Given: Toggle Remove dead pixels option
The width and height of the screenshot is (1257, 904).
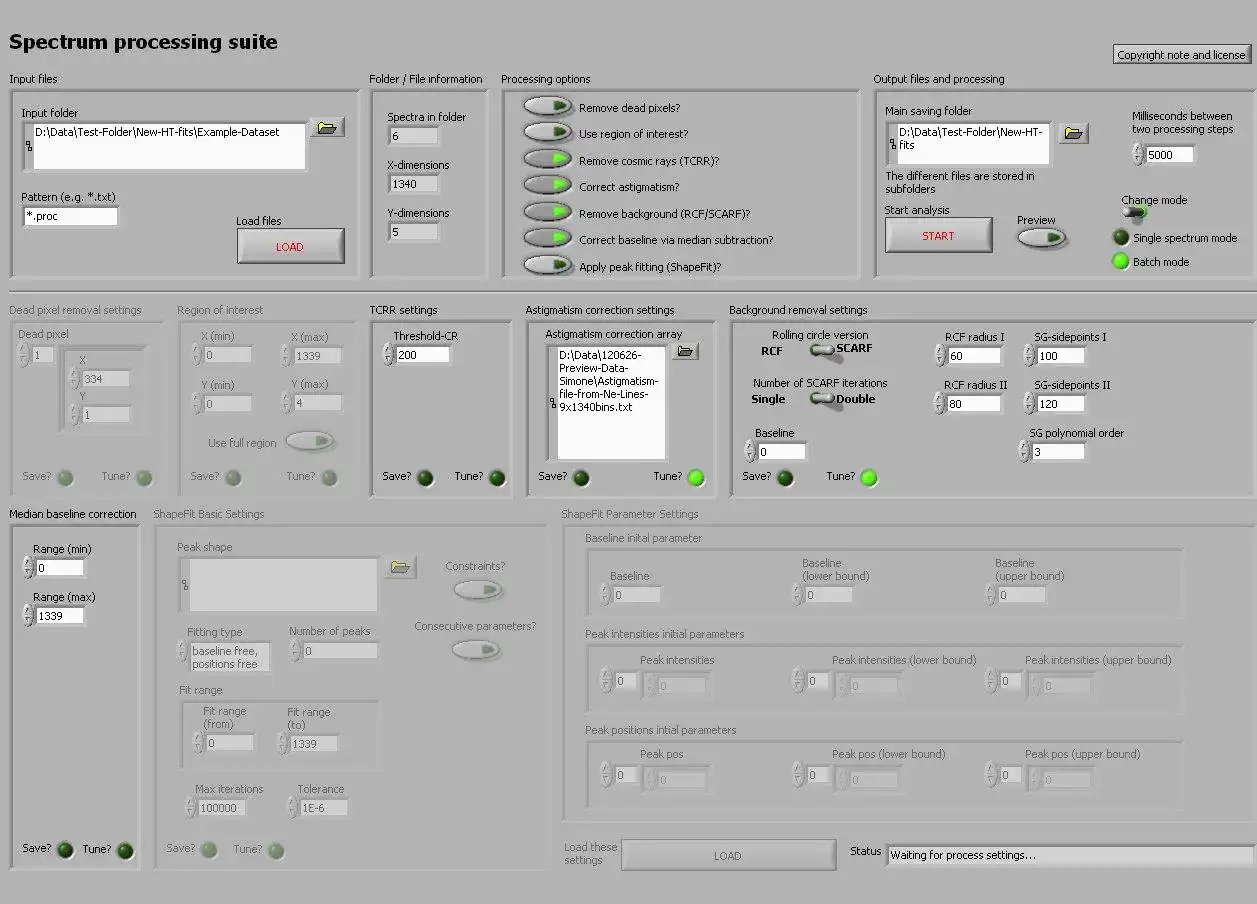Looking at the screenshot, I should (547, 107).
